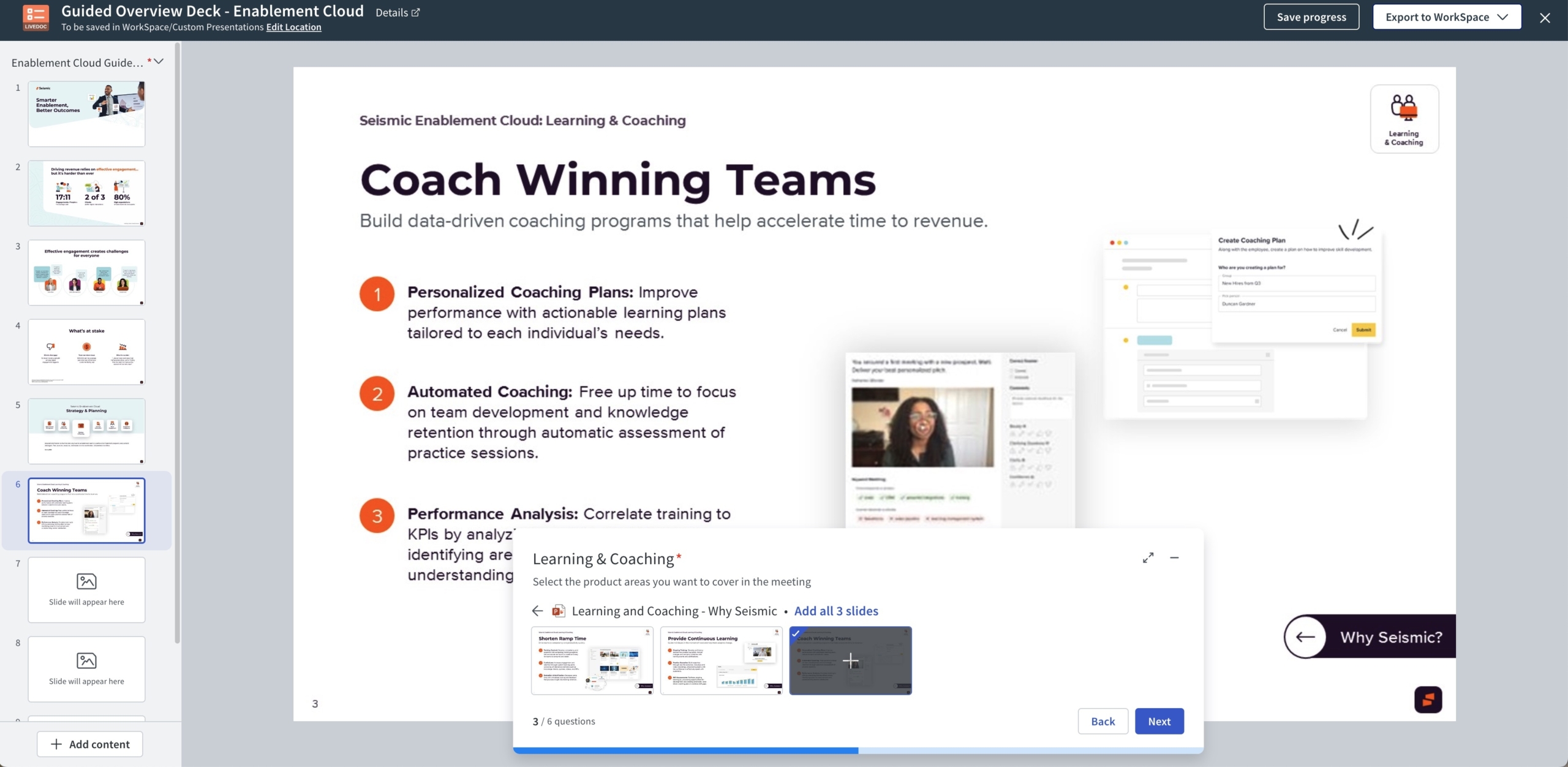Expand the Enablement Cloud Guide dropdown chevron
The height and width of the screenshot is (767, 1568).
tap(159, 61)
